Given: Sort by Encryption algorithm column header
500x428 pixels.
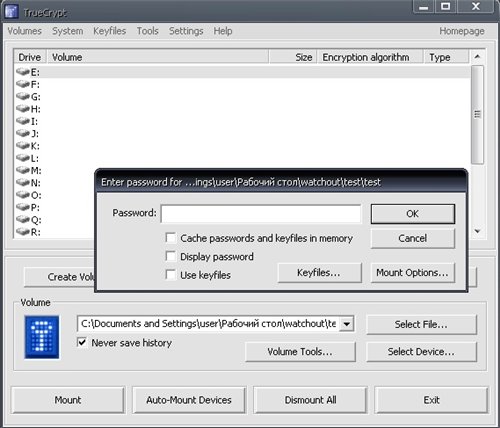Looking at the screenshot, I should click(370, 57).
